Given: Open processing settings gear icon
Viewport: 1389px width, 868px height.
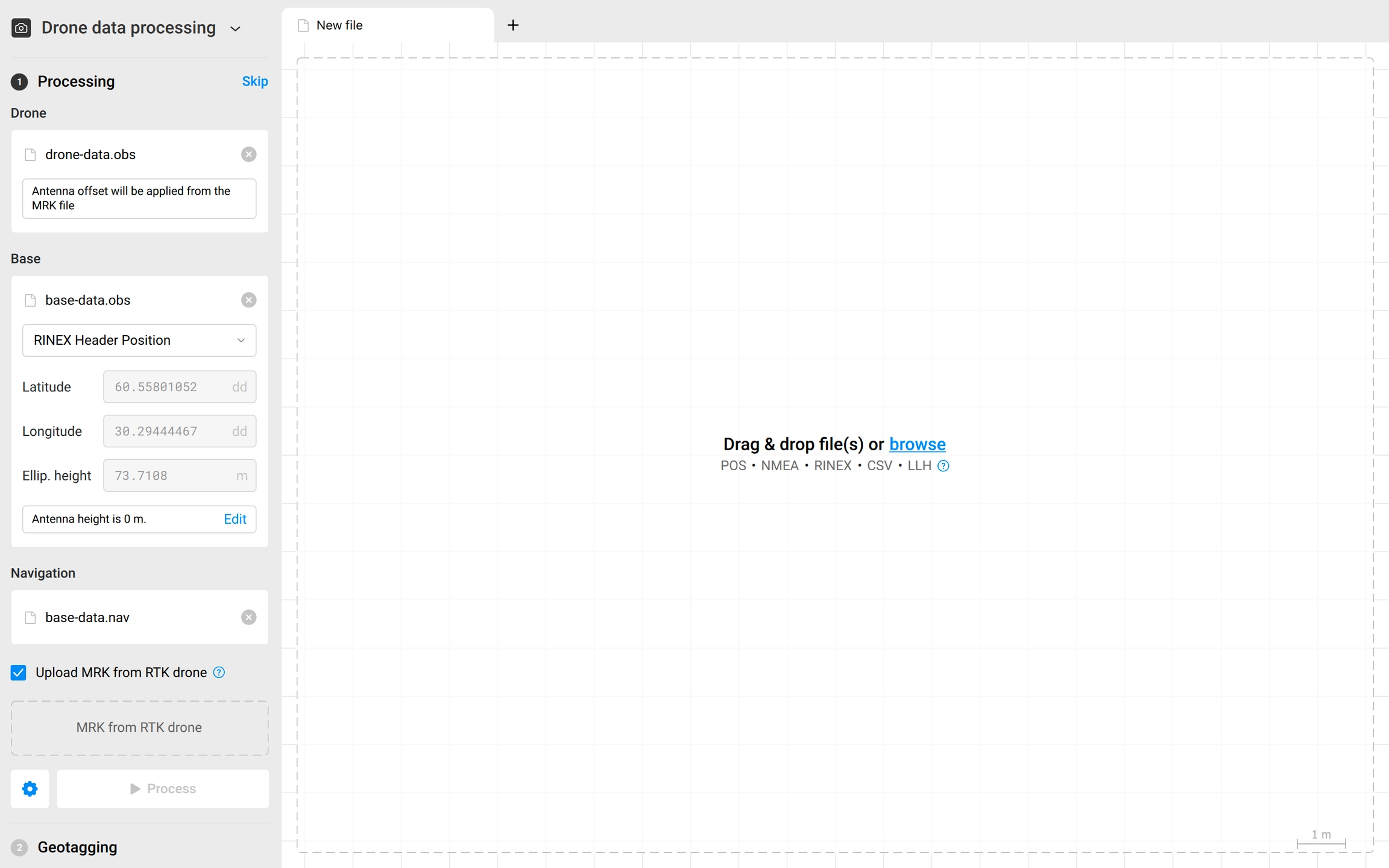Looking at the screenshot, I should pos(30,788).
